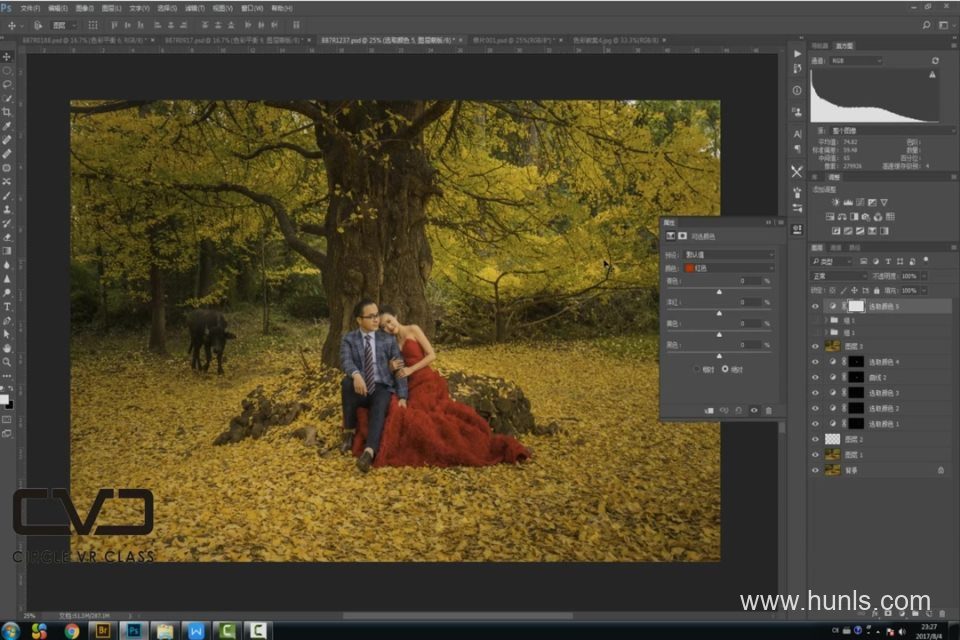Open the blend mode dropdown showing 正常

point(838,275)
